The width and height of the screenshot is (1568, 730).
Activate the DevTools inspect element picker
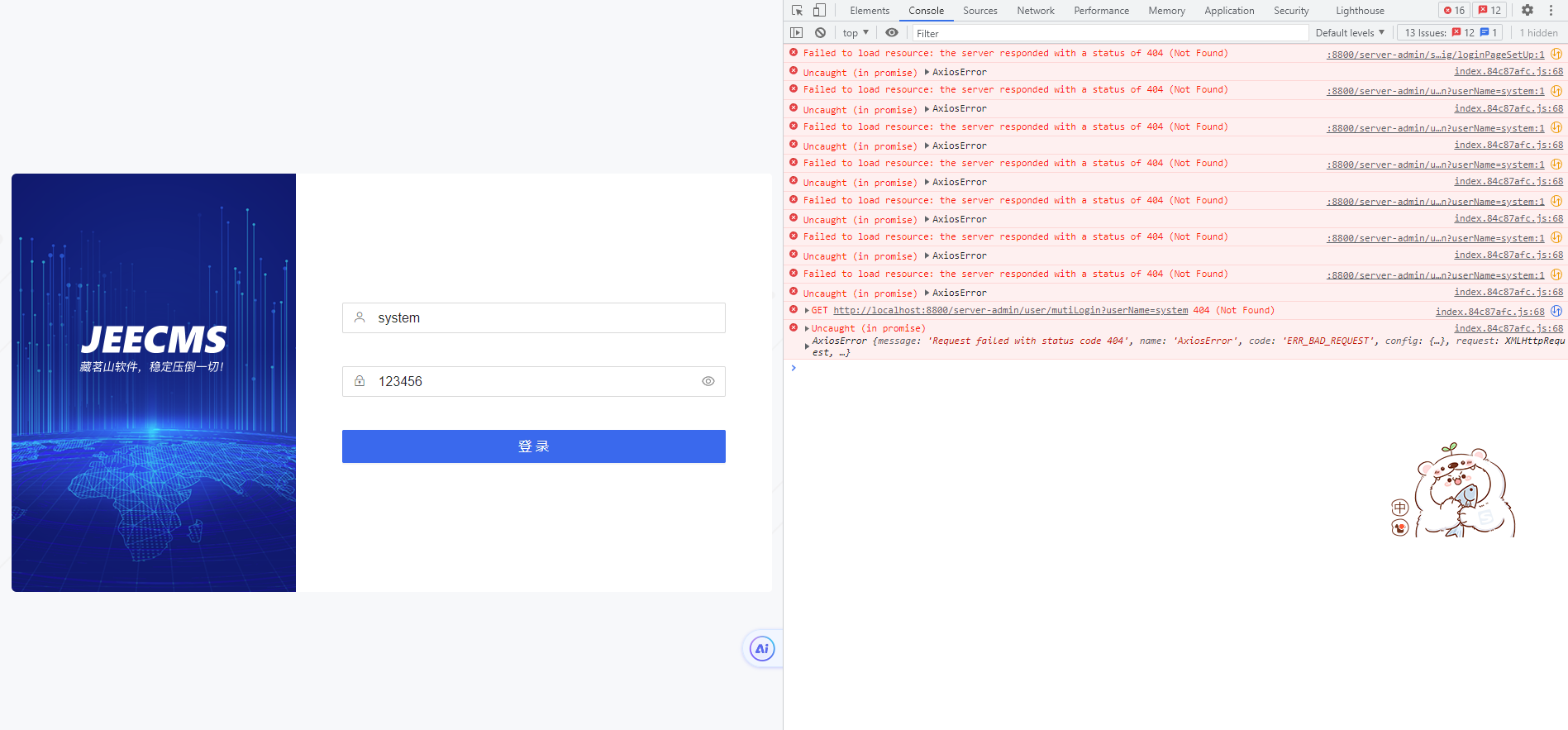(x=797, y=11)
